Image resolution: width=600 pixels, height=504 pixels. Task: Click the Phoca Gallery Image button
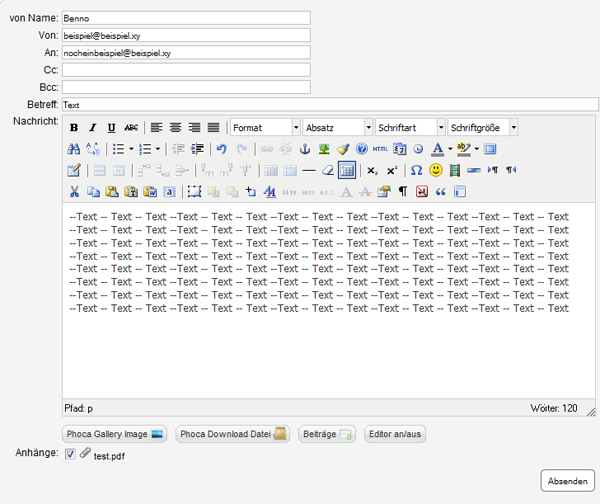pos(114,434)
